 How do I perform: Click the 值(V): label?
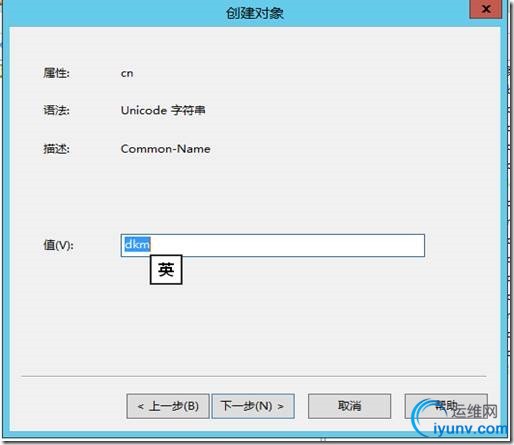tap(58, 245)
